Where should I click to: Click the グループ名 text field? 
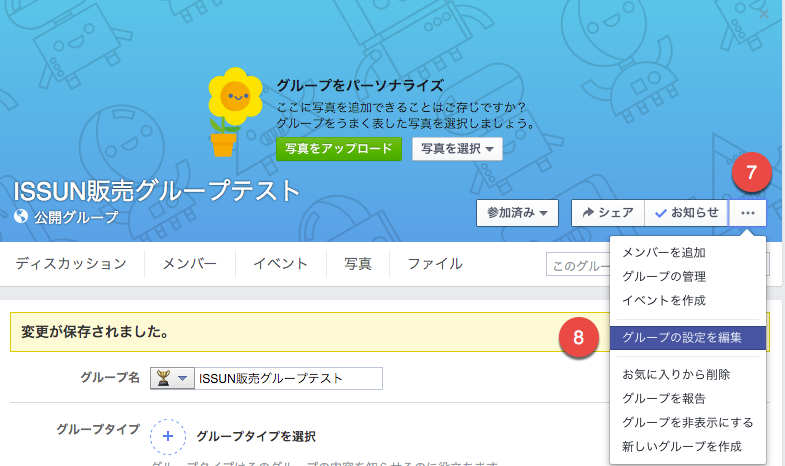(x=288, y=378)
